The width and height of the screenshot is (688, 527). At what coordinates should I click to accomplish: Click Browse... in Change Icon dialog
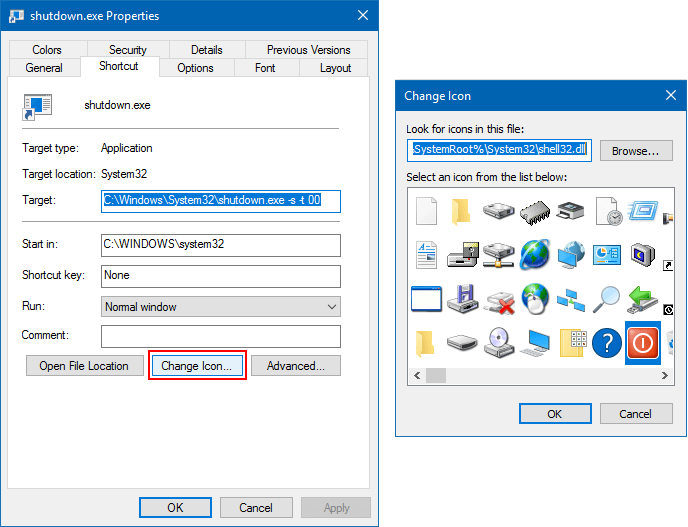[636, 151]
